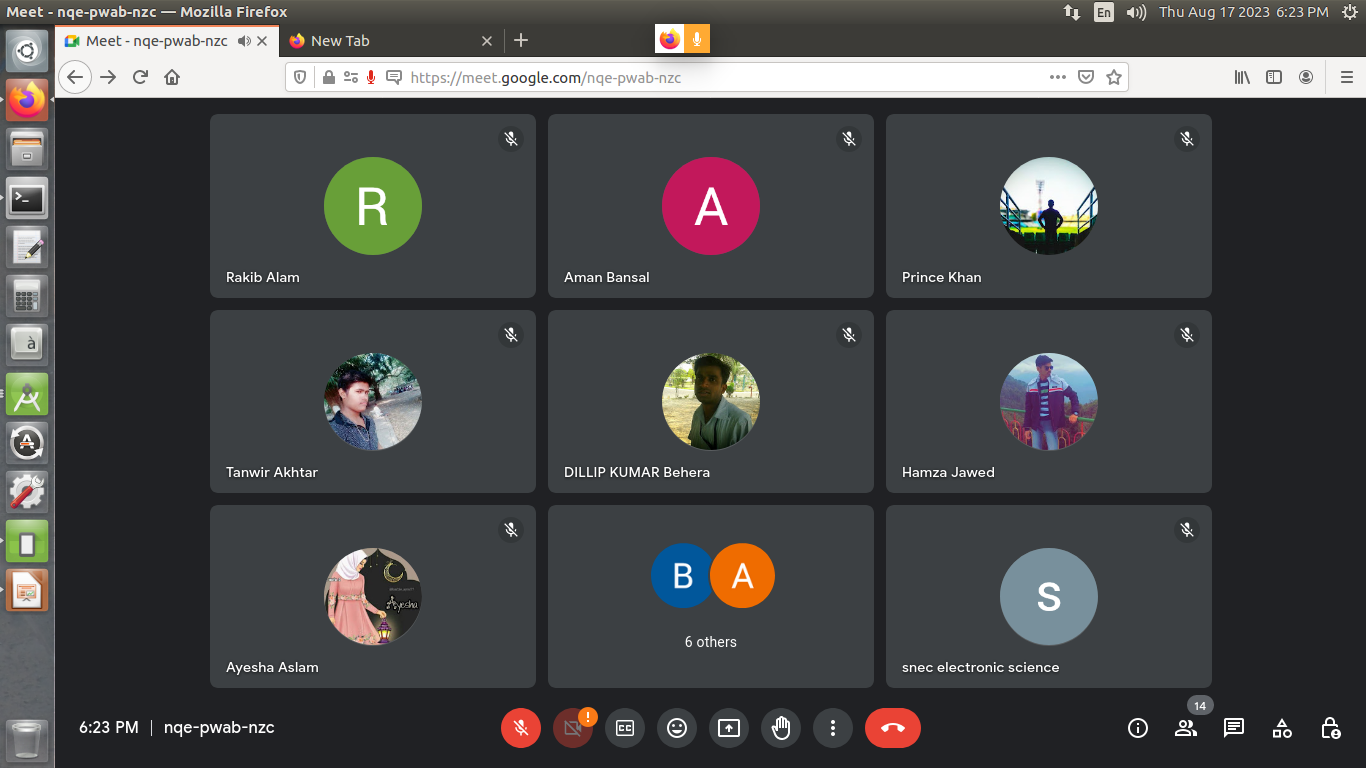
Task: Open network connections indicator
Action: [1071, 12]
